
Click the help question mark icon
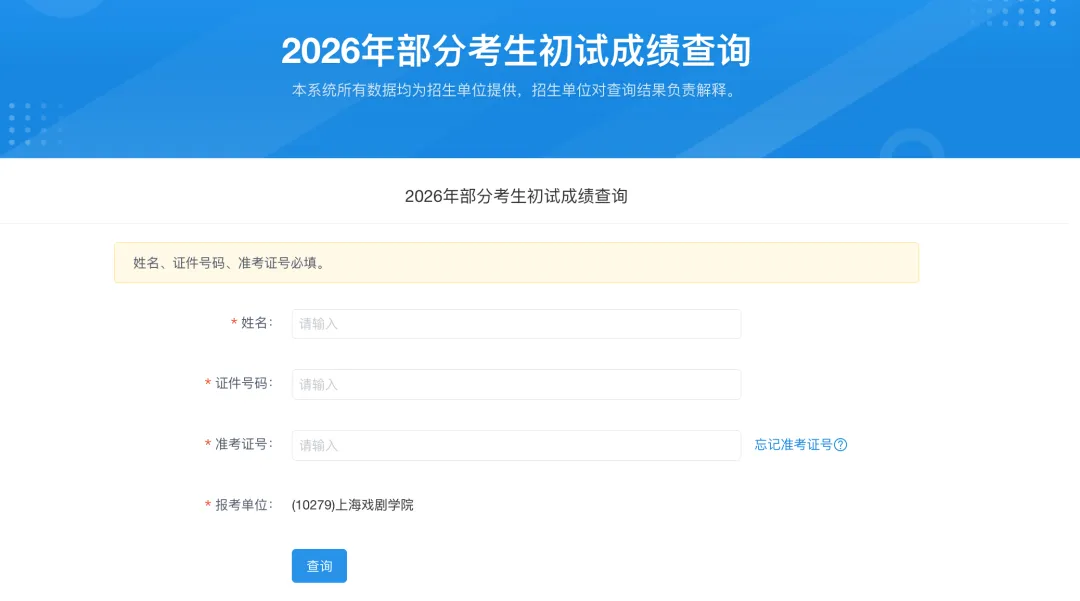(x=840, y=445)
